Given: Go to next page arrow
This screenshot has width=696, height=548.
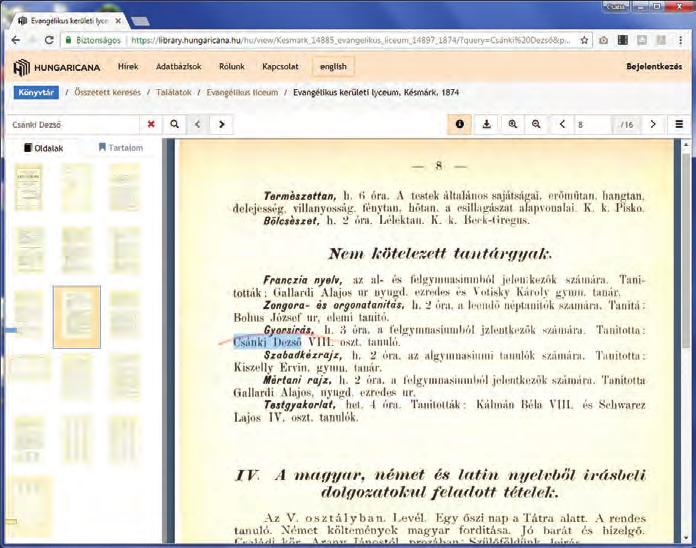Looking at the screenshot, I should click(x=652, y=124).
